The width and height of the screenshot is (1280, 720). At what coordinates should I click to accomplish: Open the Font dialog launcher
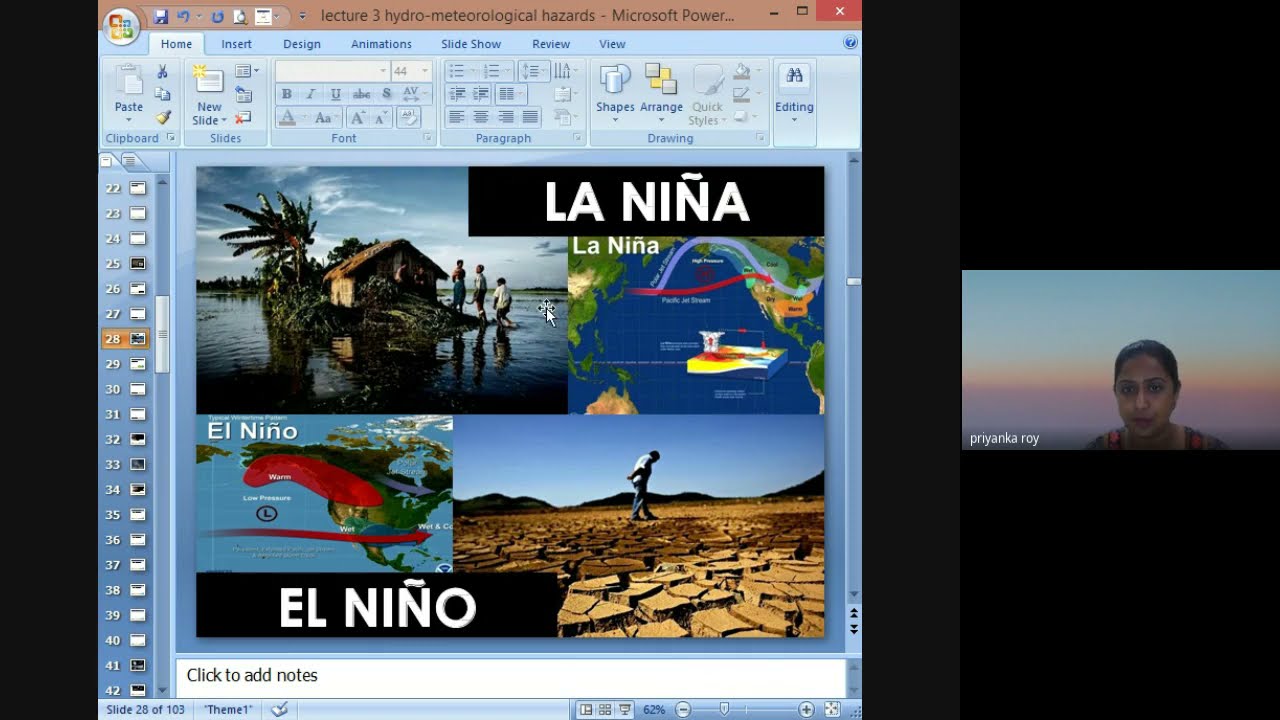click(x=428, y=138)
